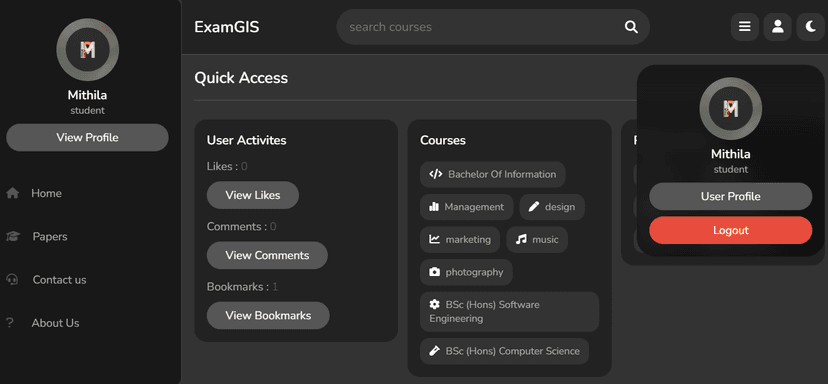Click the View Likes button
This screenshot has width=828, height=384.
coord(252,195)
